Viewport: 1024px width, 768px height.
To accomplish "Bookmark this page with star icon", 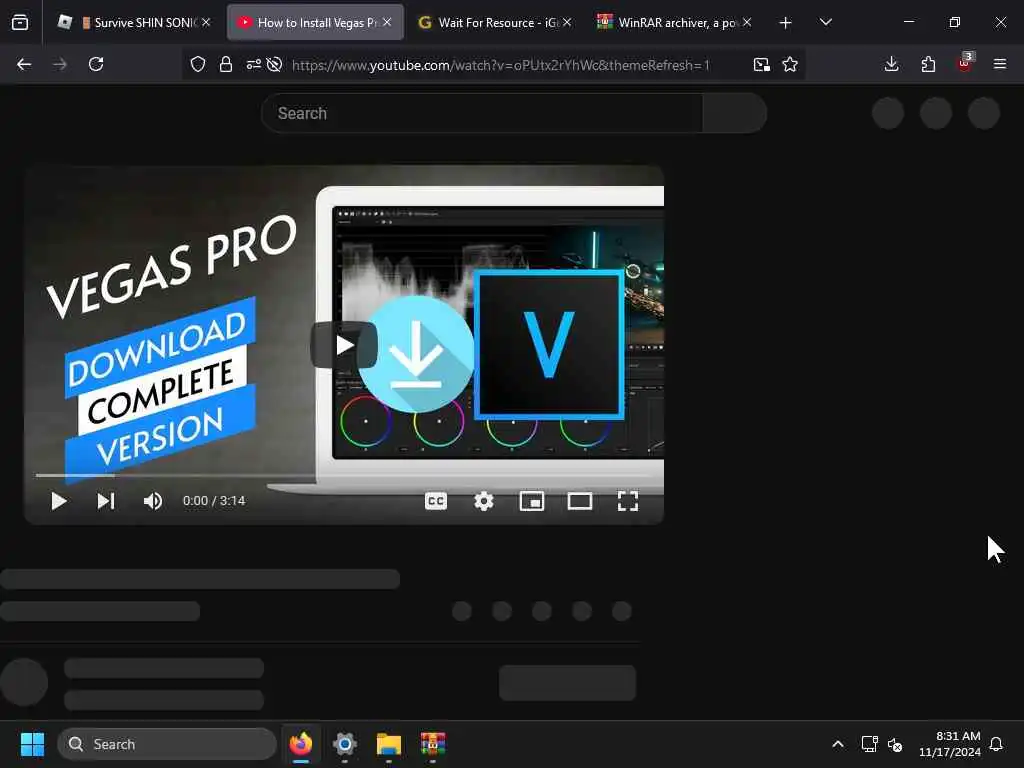I will tap(790, 64).
